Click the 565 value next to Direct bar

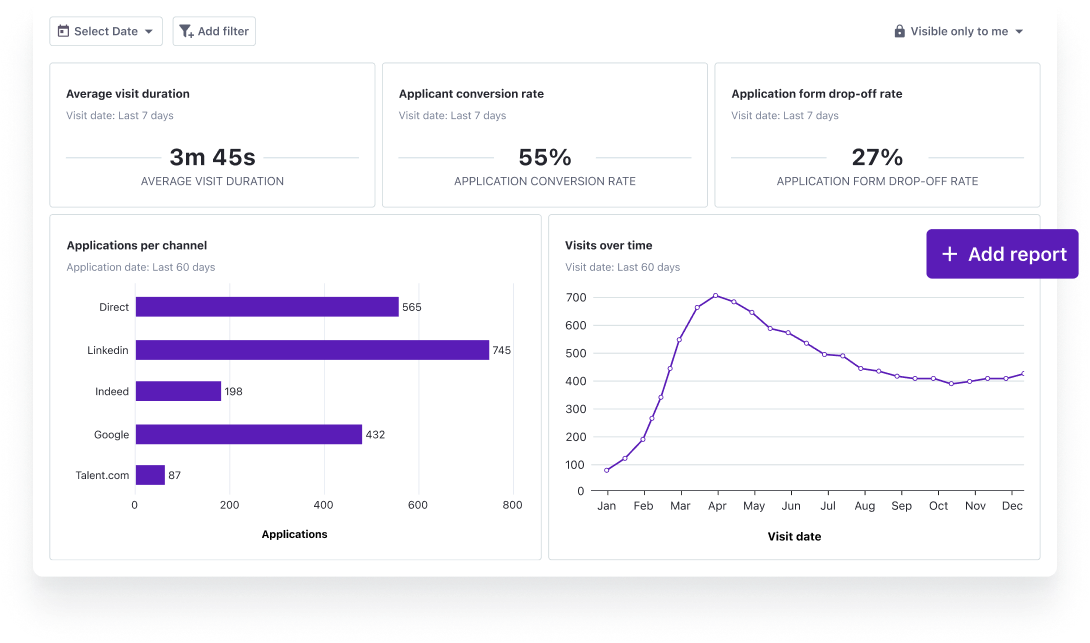[x=412, y=307]
